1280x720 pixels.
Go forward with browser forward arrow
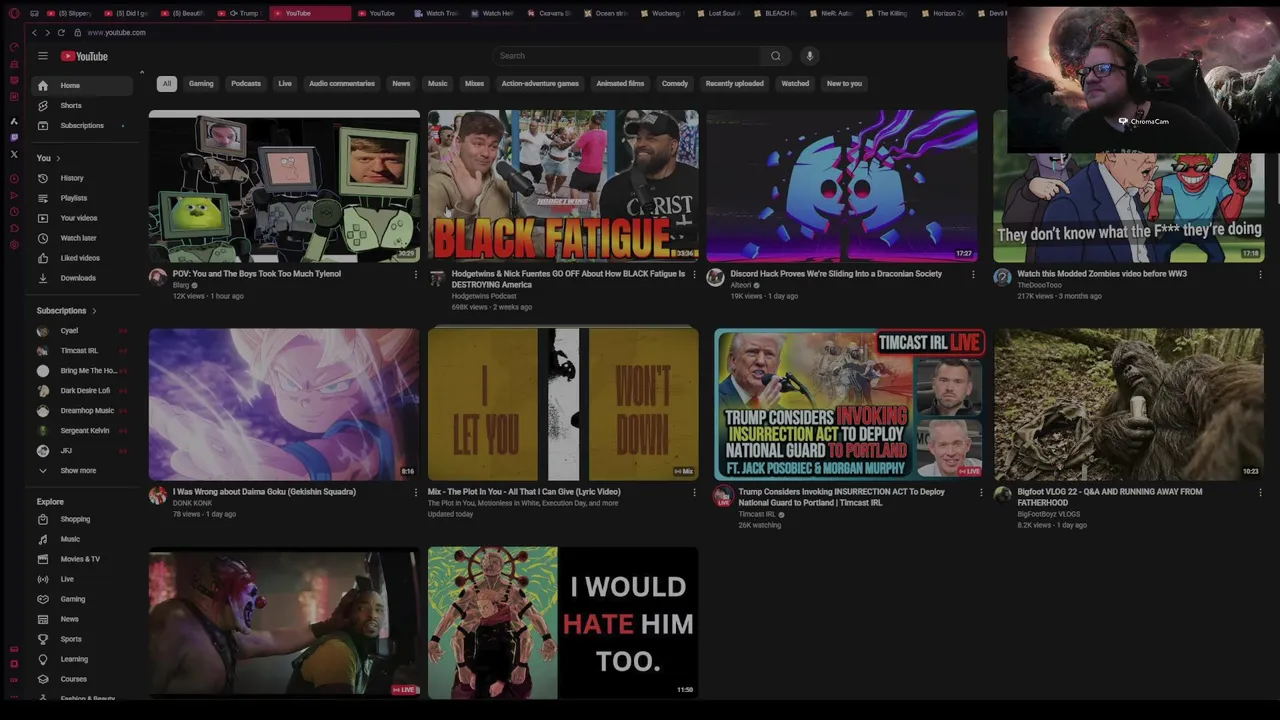coord(47,33)
